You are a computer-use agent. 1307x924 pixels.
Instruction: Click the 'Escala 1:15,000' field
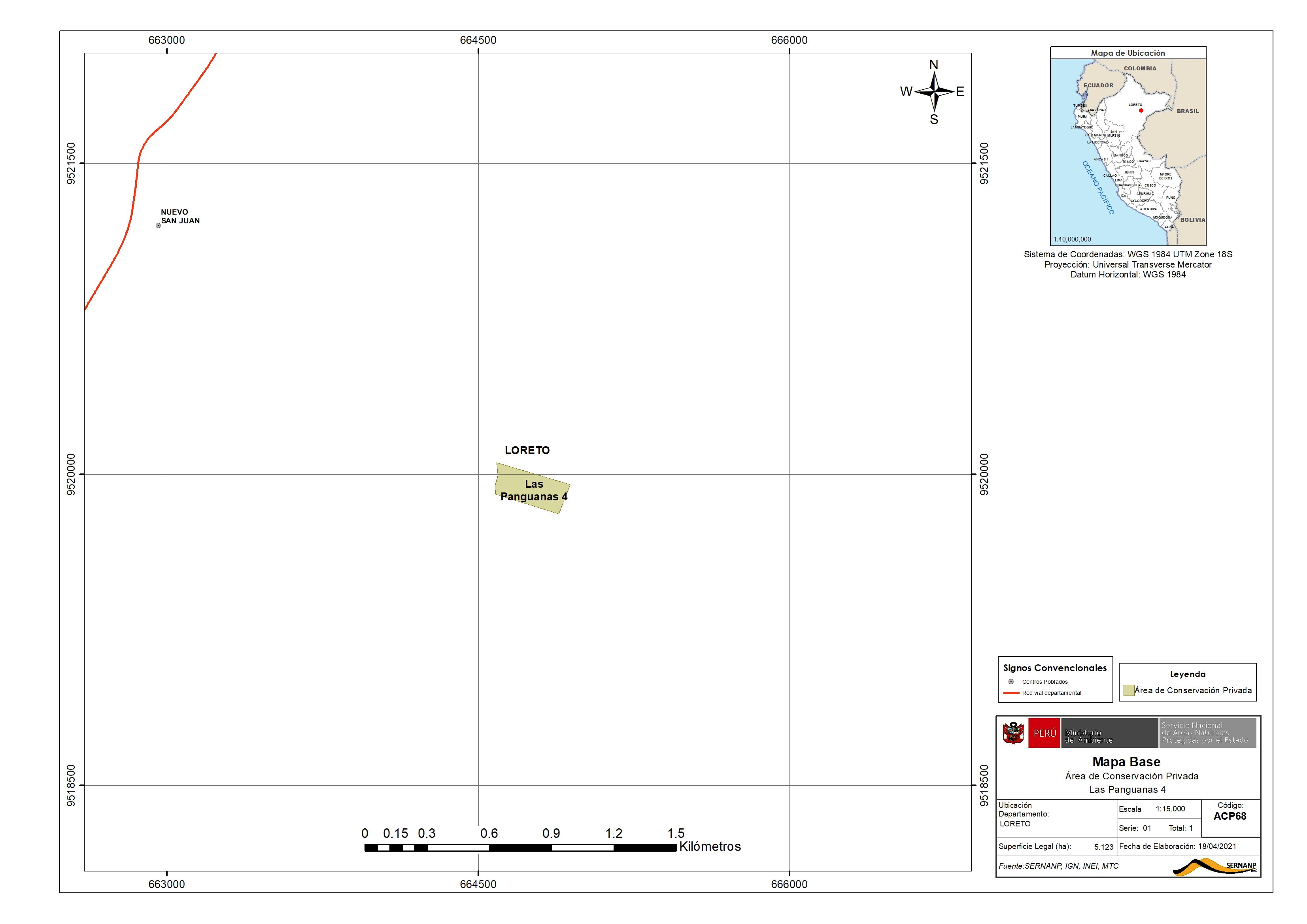(1152, 809)
